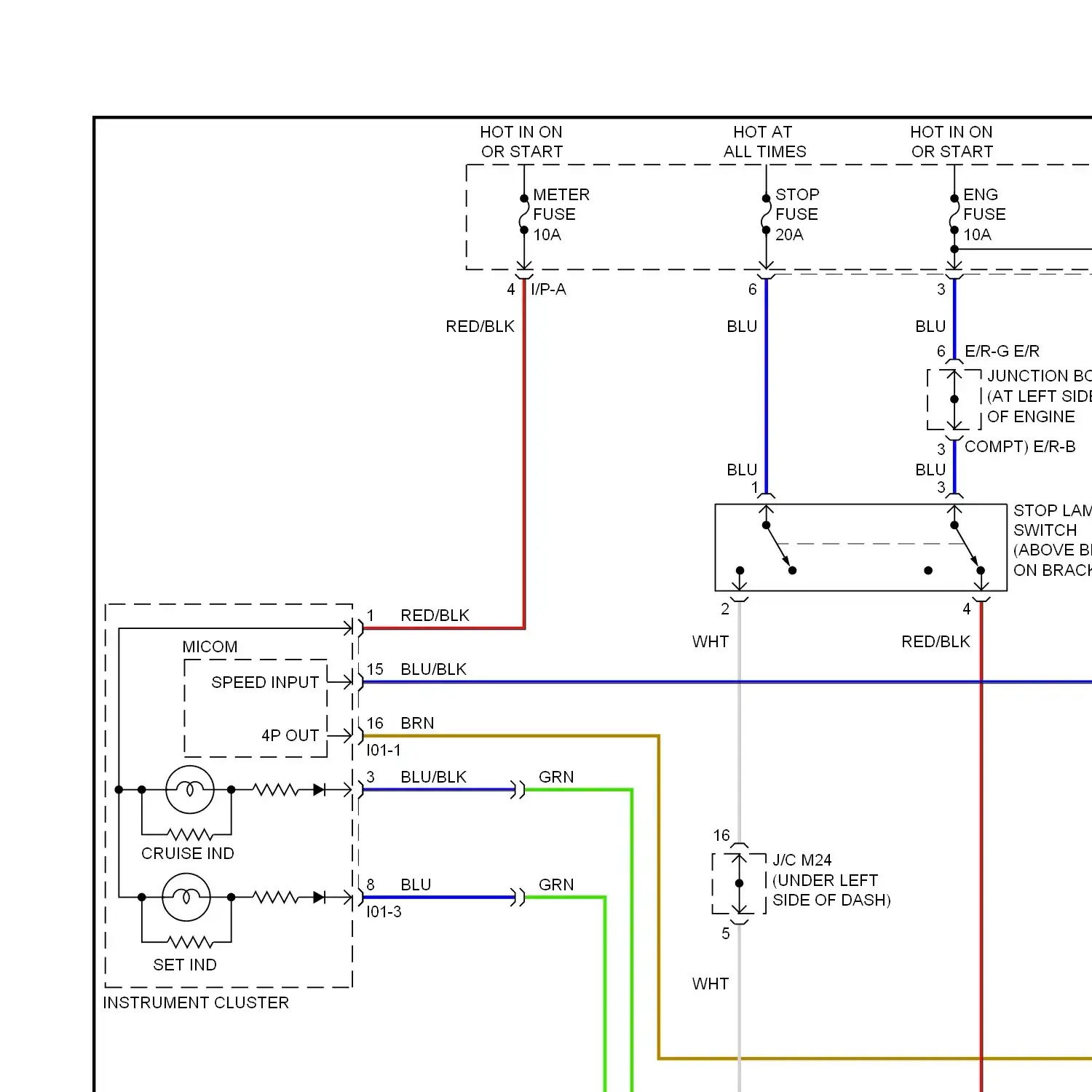
Task: Select the MICOM label
Action: coord(210,646)
